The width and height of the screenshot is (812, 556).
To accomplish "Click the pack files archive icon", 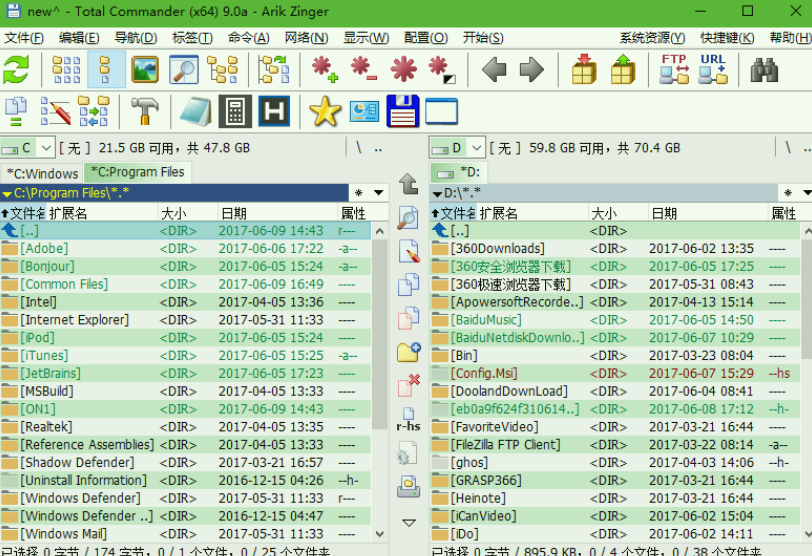I will pos(584,70).
